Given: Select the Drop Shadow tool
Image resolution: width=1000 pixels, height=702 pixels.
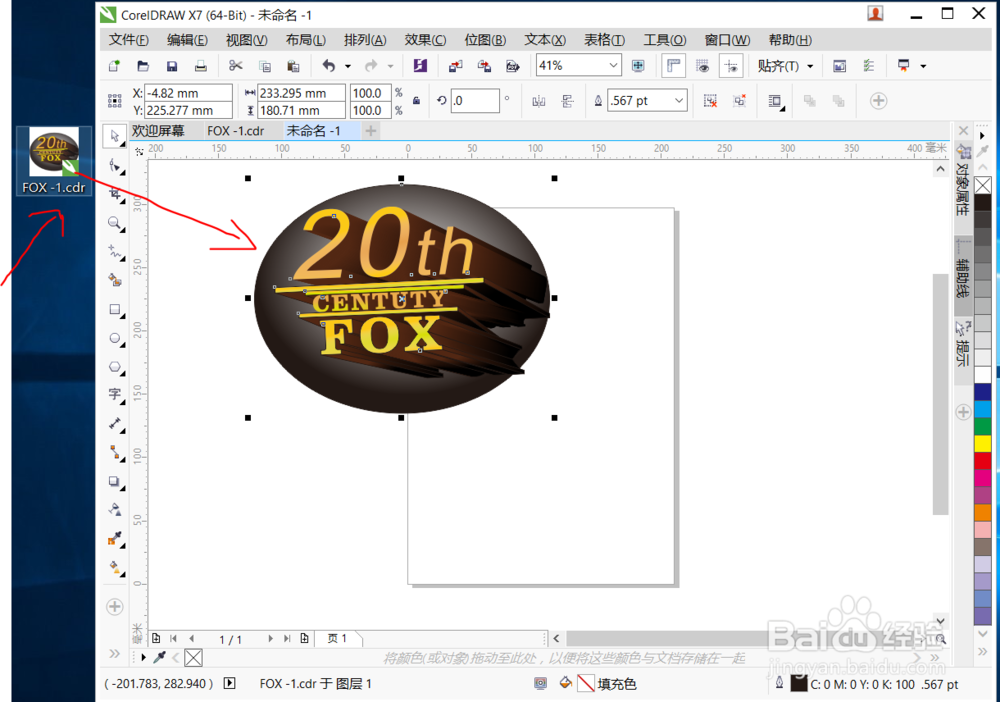Looking at the screenshot, I should coord(115,481).
